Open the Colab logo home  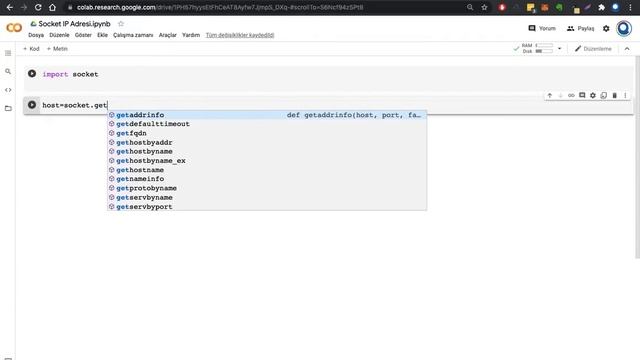(x=14, y=28)
